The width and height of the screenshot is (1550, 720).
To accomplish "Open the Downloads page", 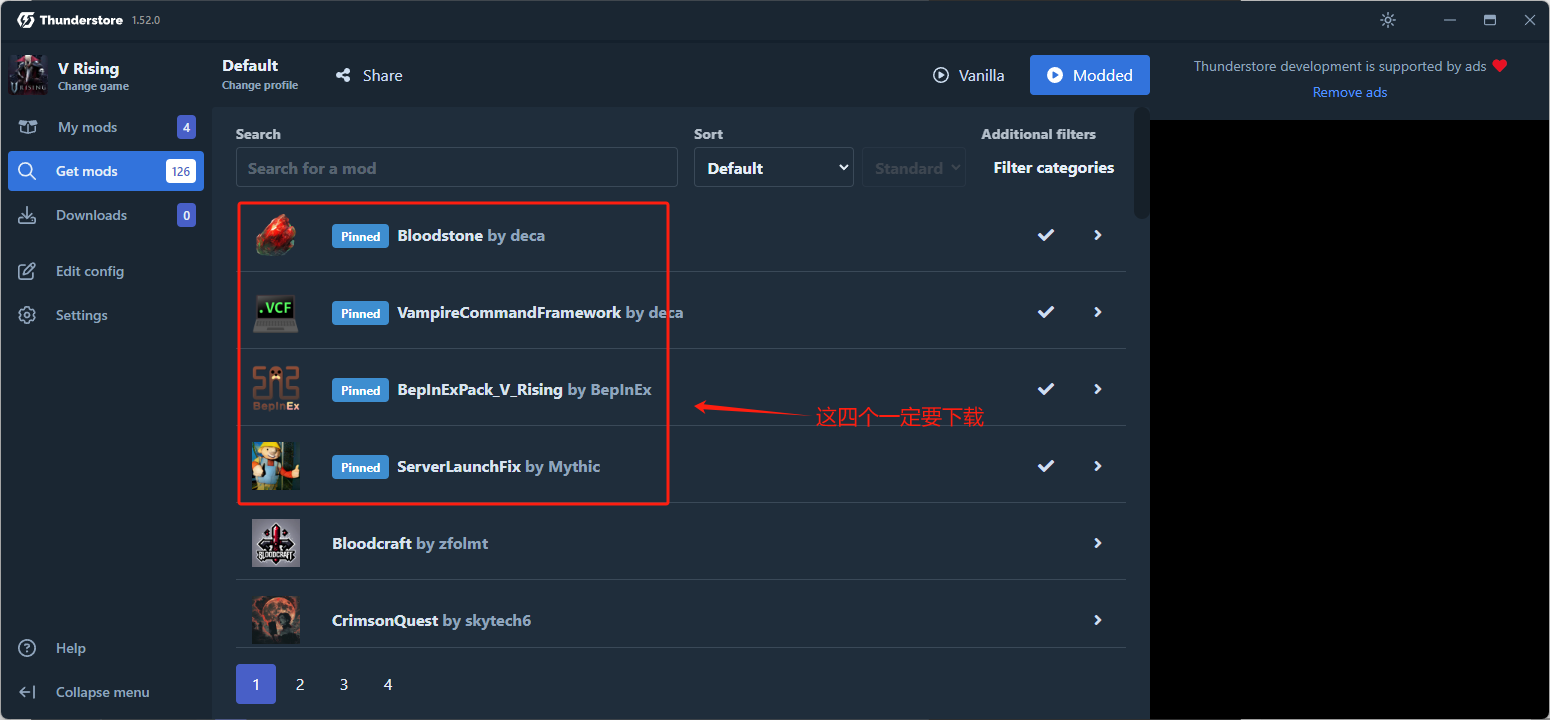I will click(105, 215).
